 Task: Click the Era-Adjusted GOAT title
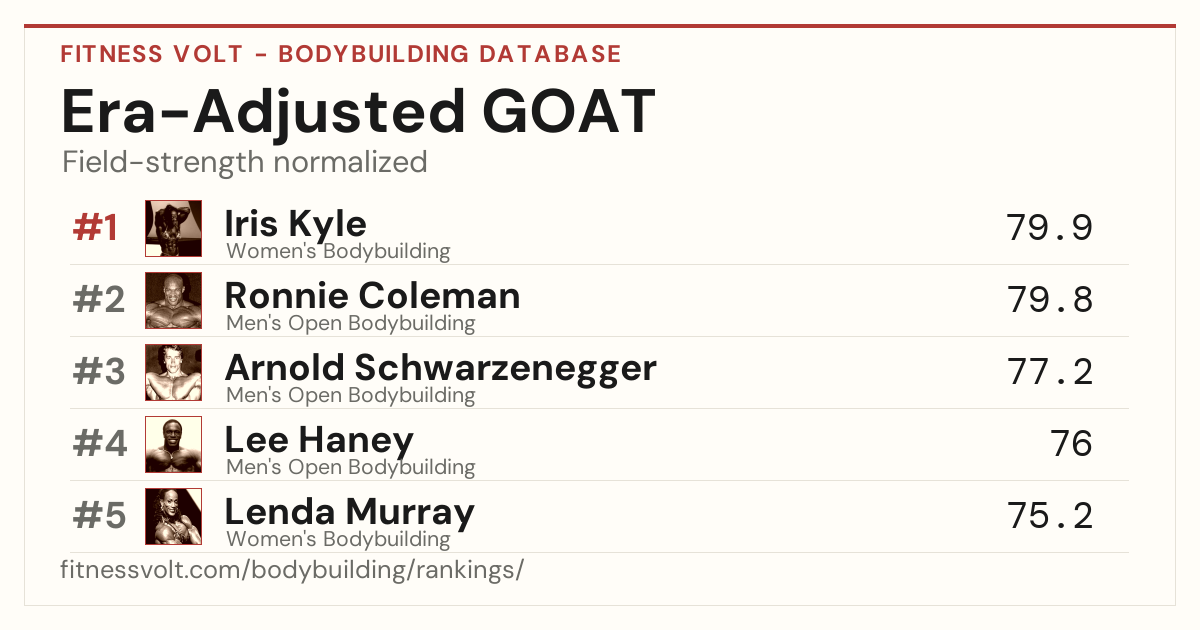[358, 111]
